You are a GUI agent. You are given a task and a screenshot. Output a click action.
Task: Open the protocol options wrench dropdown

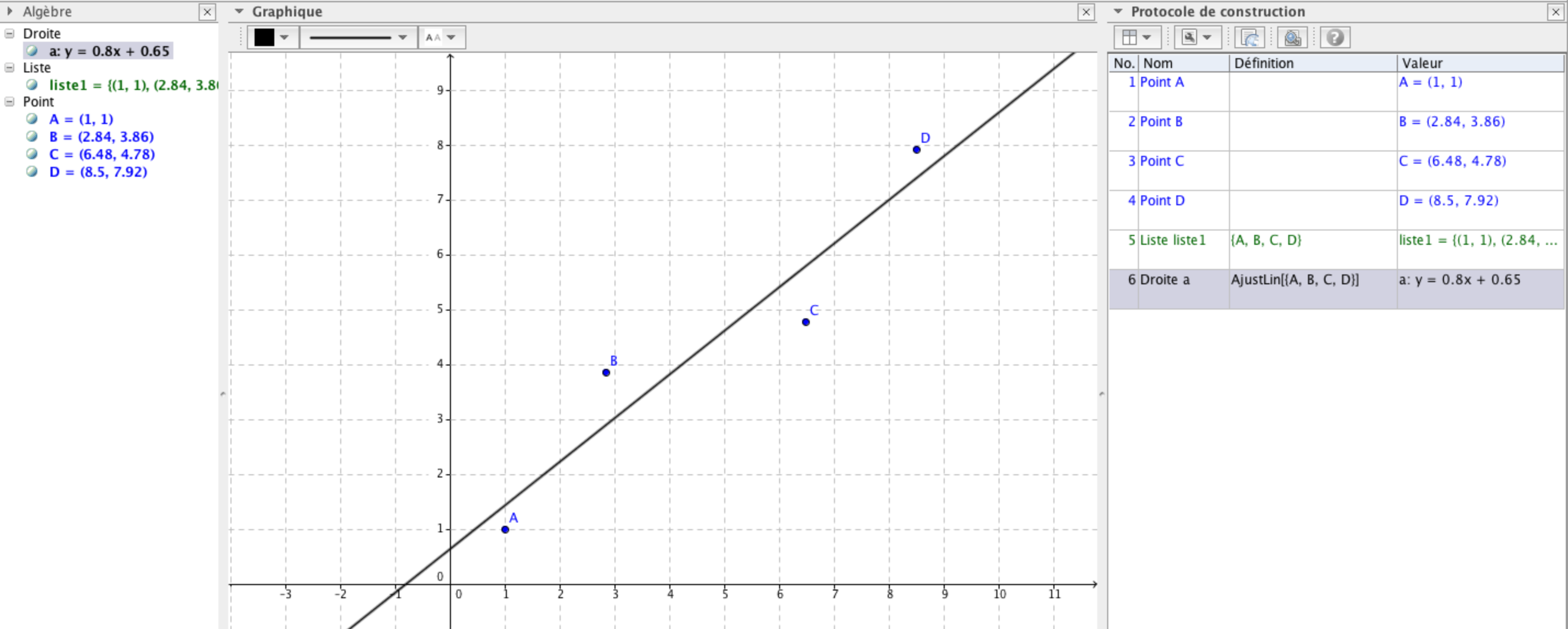(1197, 37)
